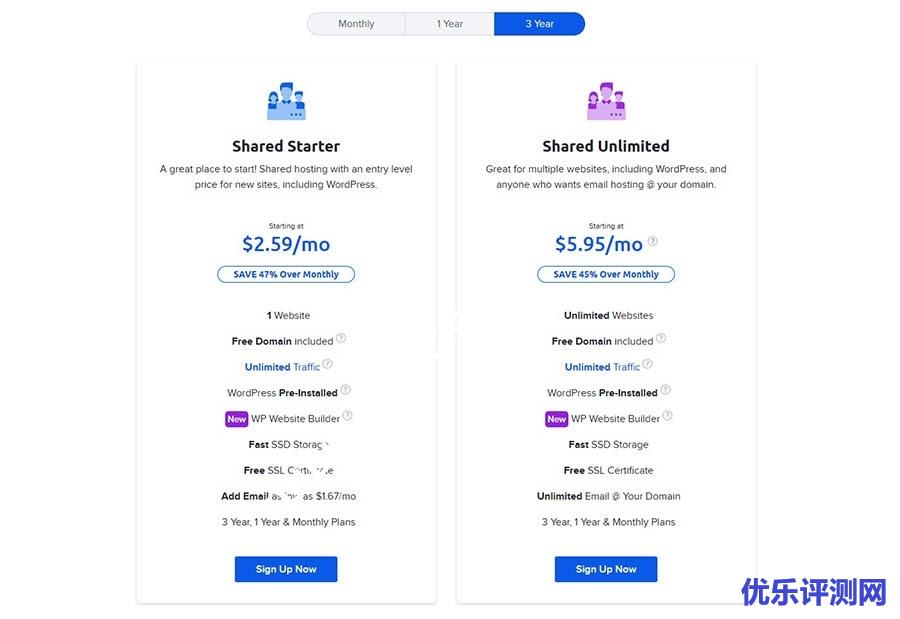The height and width of the screenshot is (619, 900).
Task: Open help icon next to Unlimited plan Free Domain
Action: tap(661, 338)
